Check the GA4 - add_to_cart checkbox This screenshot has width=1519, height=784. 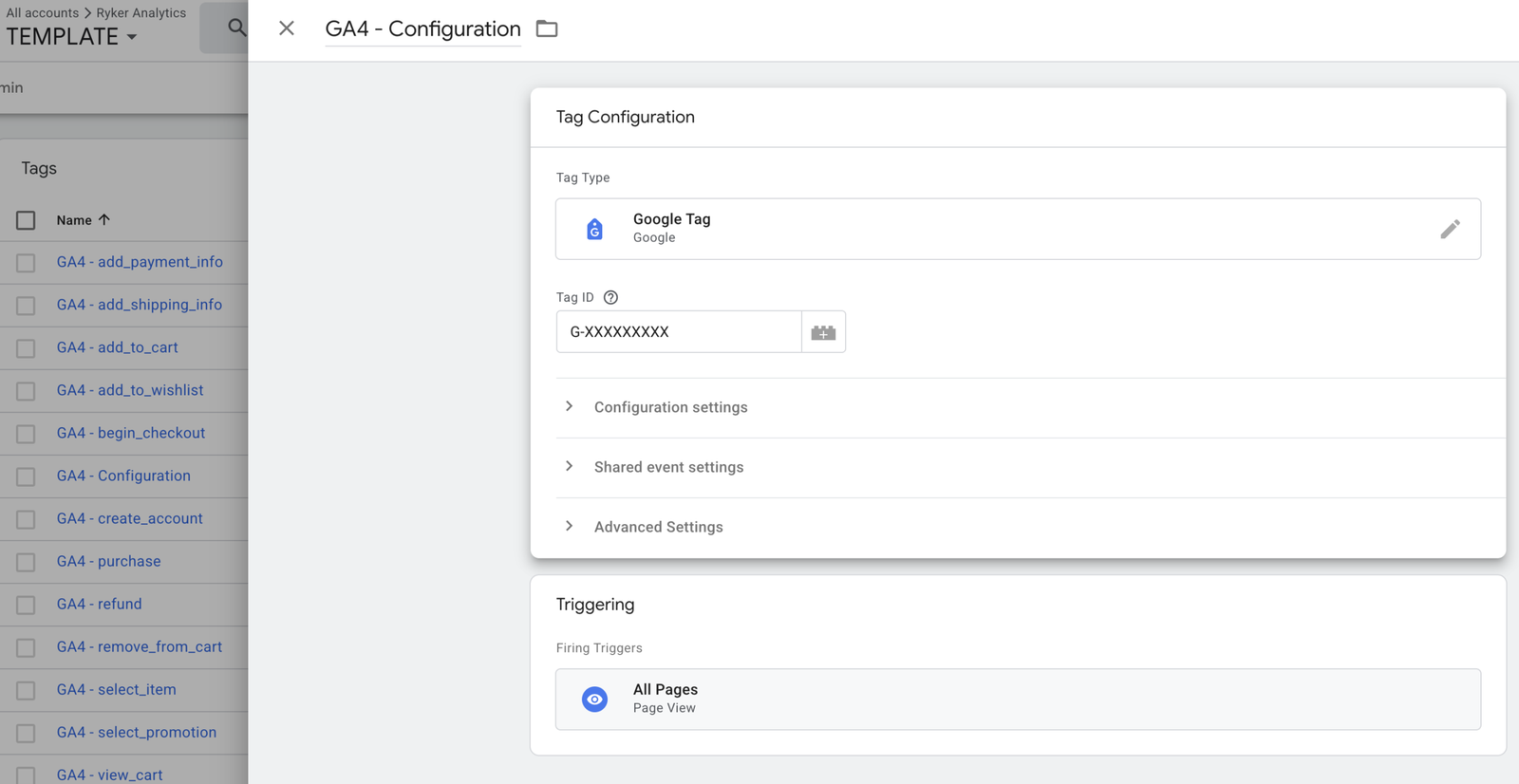pyautogui.click(x=26, y=348)
